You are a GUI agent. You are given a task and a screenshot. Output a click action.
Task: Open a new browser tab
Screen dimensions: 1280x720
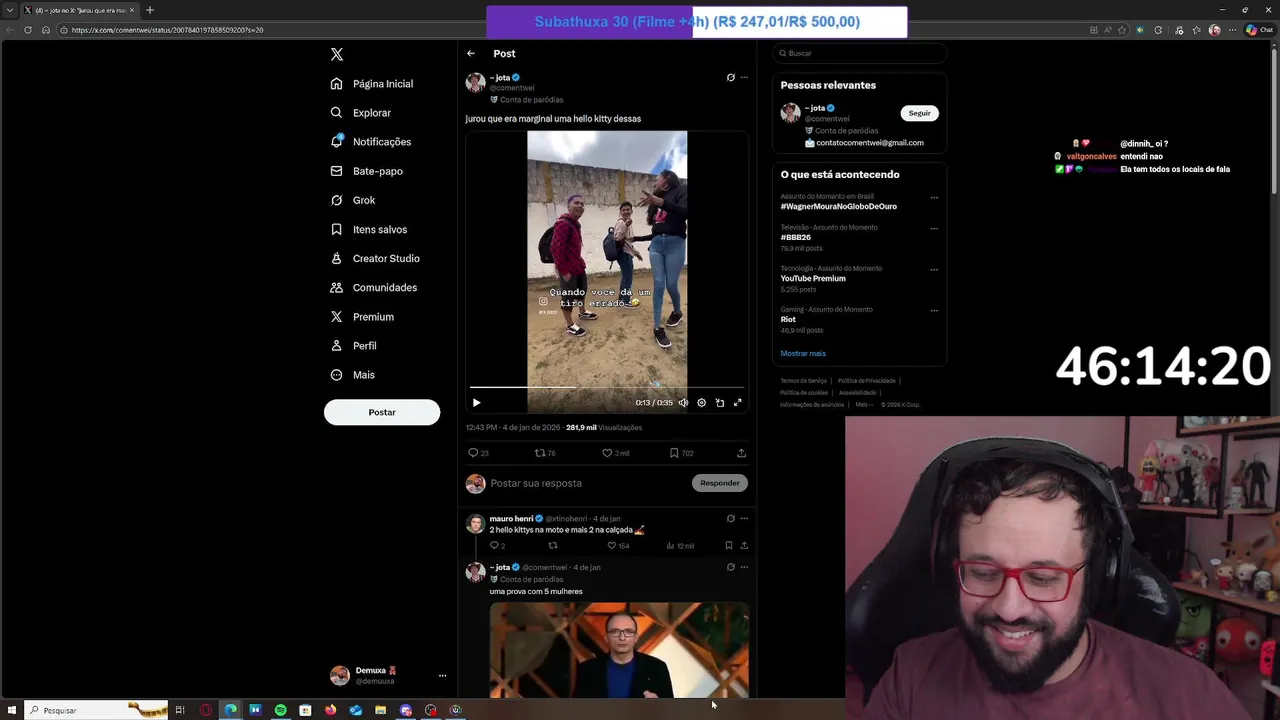tap(149, 10)
